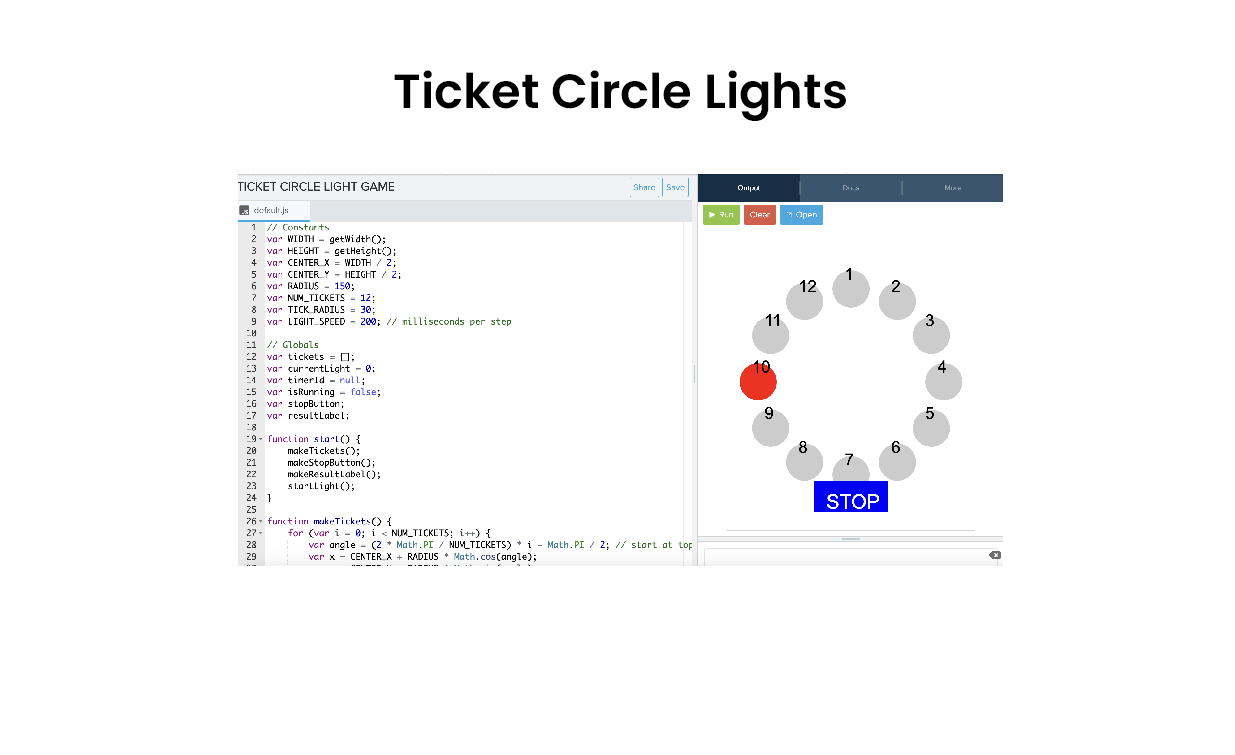Click the Open icon next to Clear
1235x755 pixels.
point(801,214)
